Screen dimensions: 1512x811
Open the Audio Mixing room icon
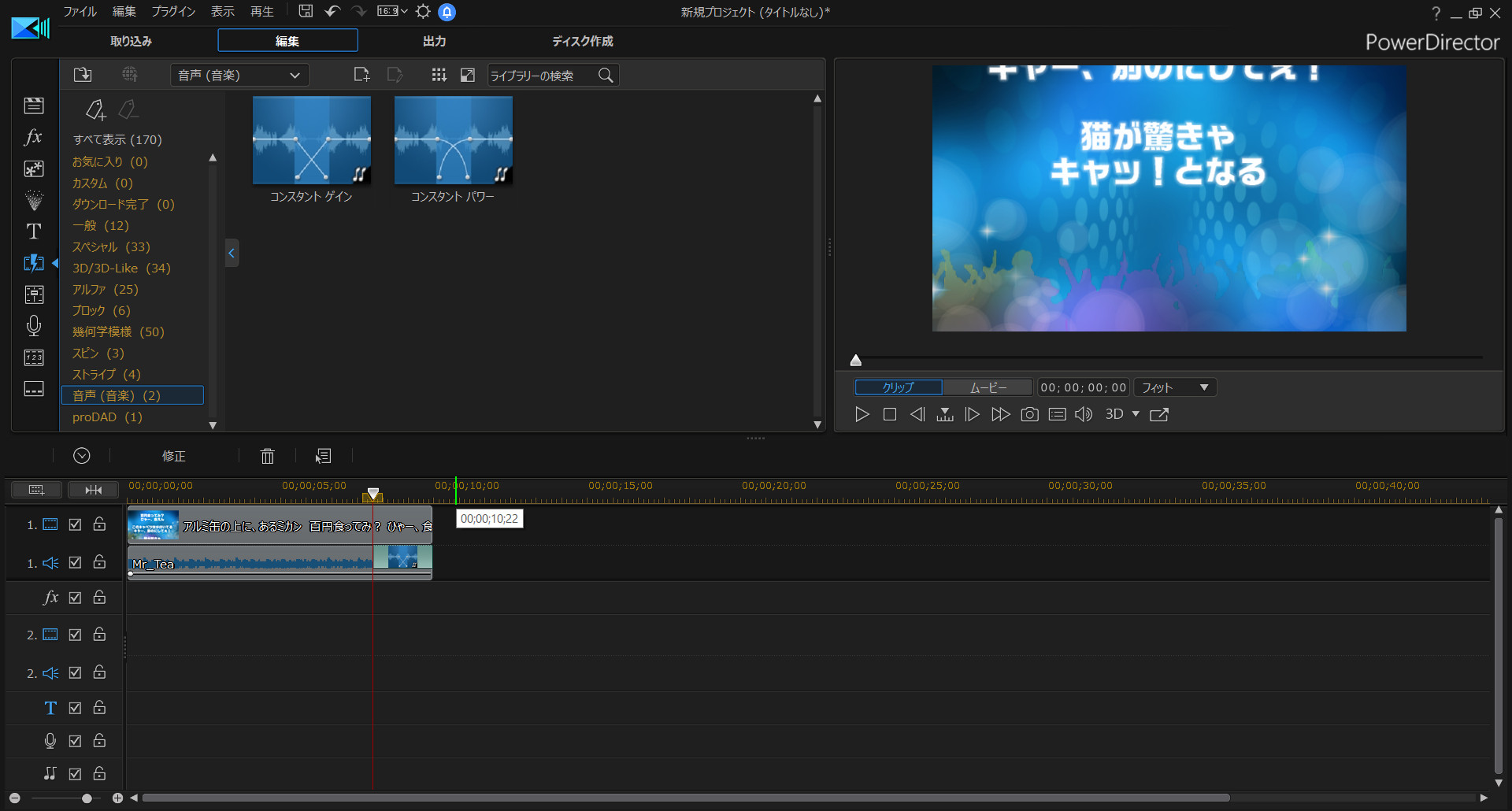[x=34, y=294]
